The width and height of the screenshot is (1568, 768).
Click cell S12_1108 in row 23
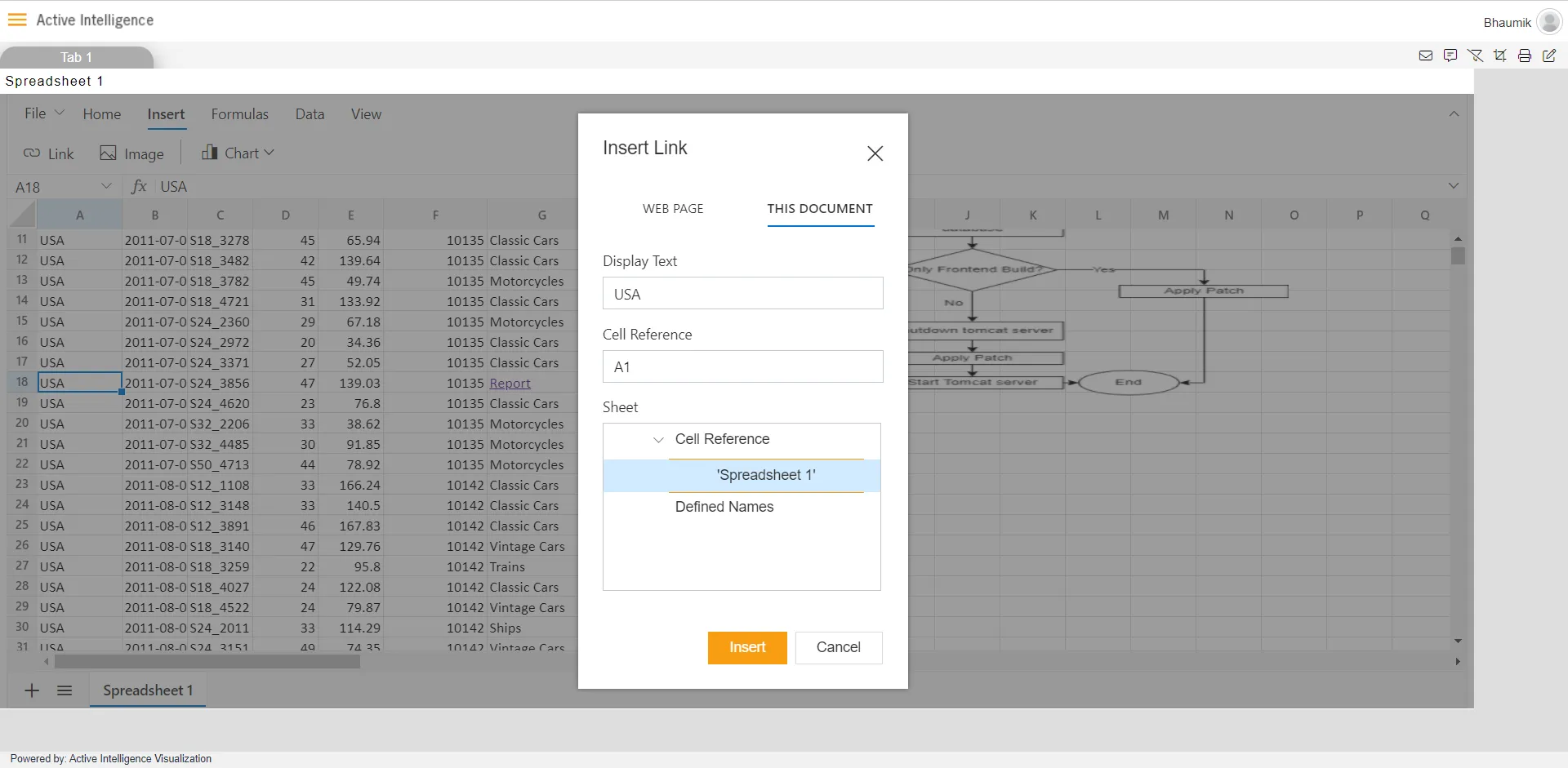coord(220,485)
